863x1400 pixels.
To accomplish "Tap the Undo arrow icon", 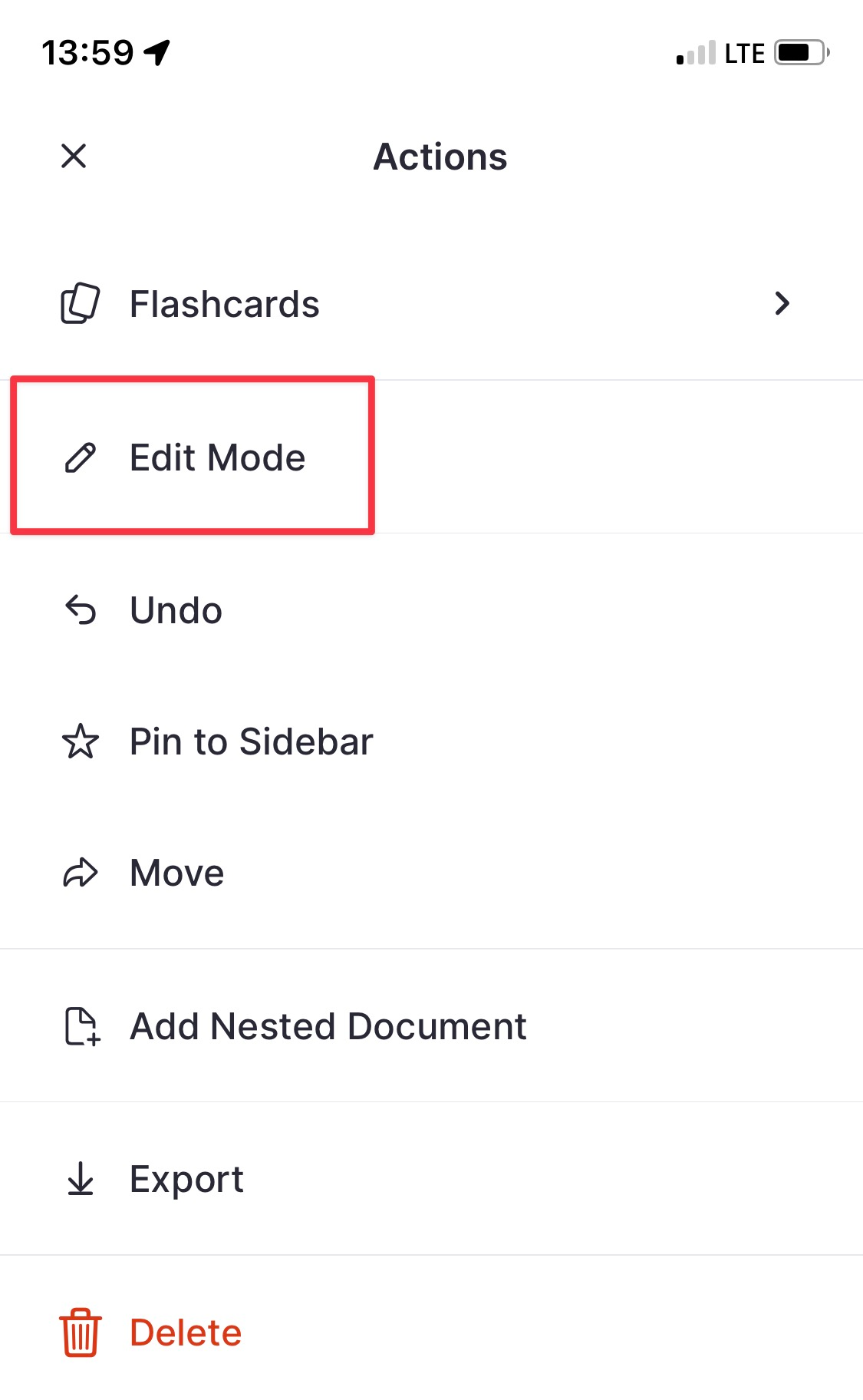I will click(80, 611).
